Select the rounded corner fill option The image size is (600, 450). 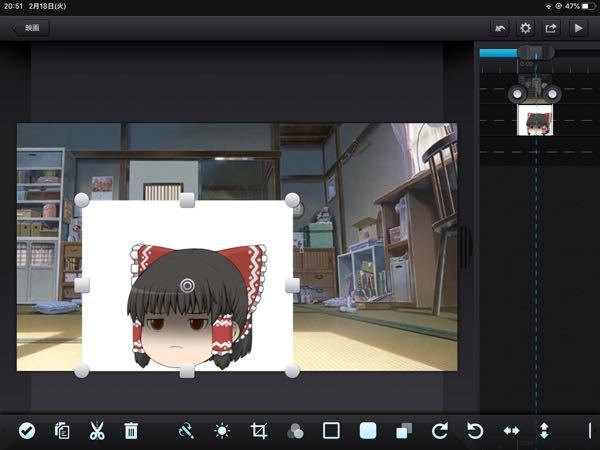click(368, 431)
